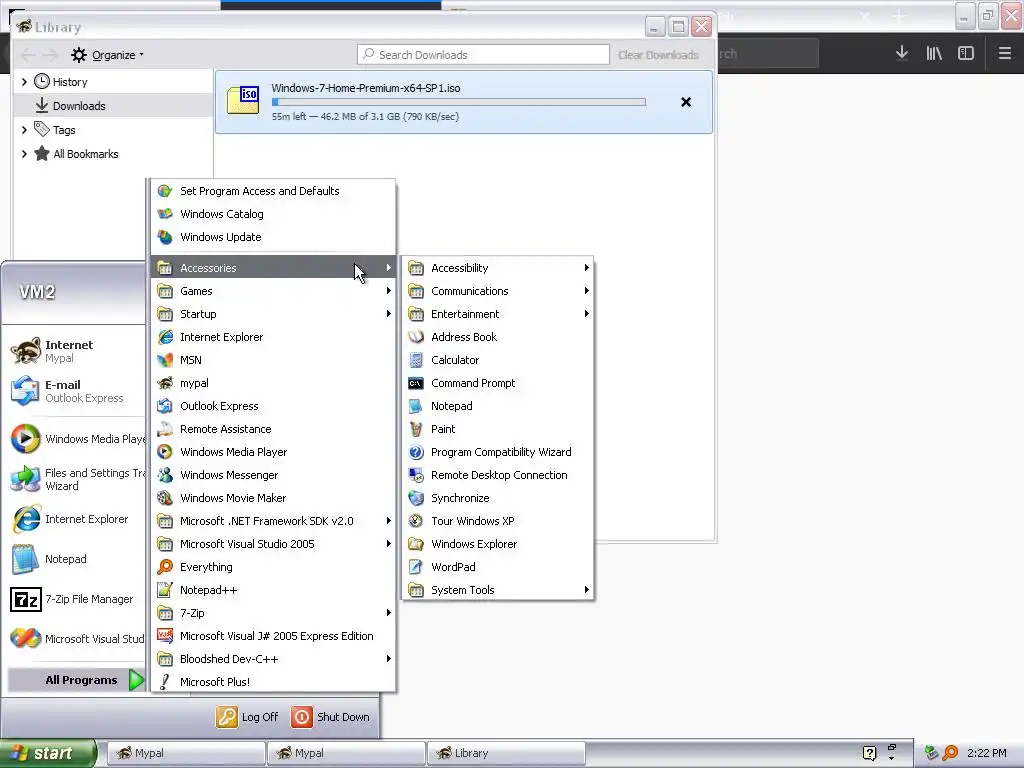Viewport: 1024px width, 768px height.
Task: Click Clear Downloads in Library
Action: pyautogui.click(x=658, y=55)
